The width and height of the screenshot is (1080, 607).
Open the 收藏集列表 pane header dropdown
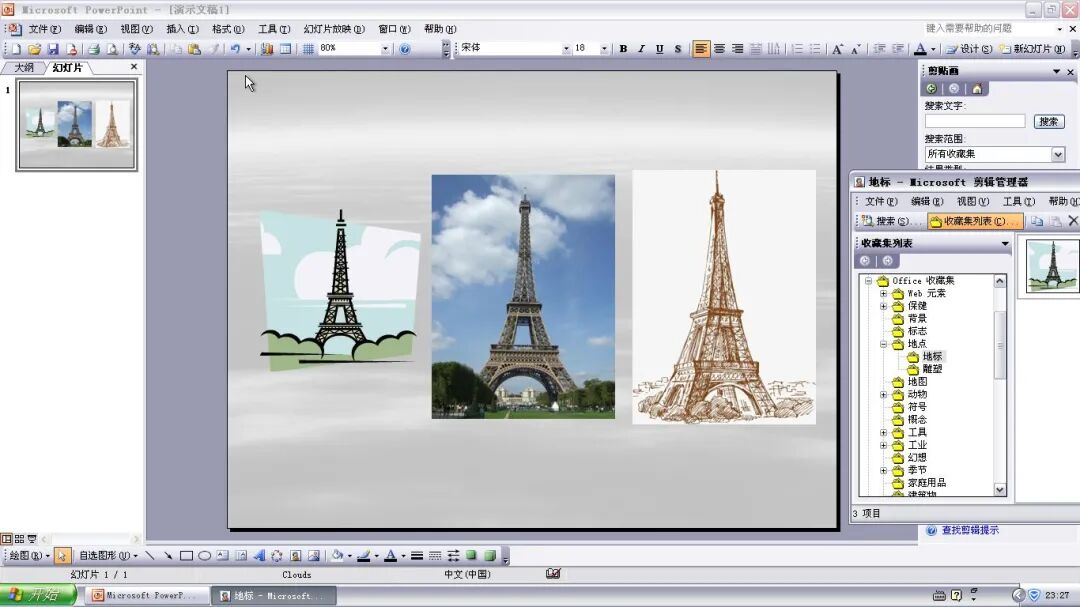click(x=1005, y=243)
